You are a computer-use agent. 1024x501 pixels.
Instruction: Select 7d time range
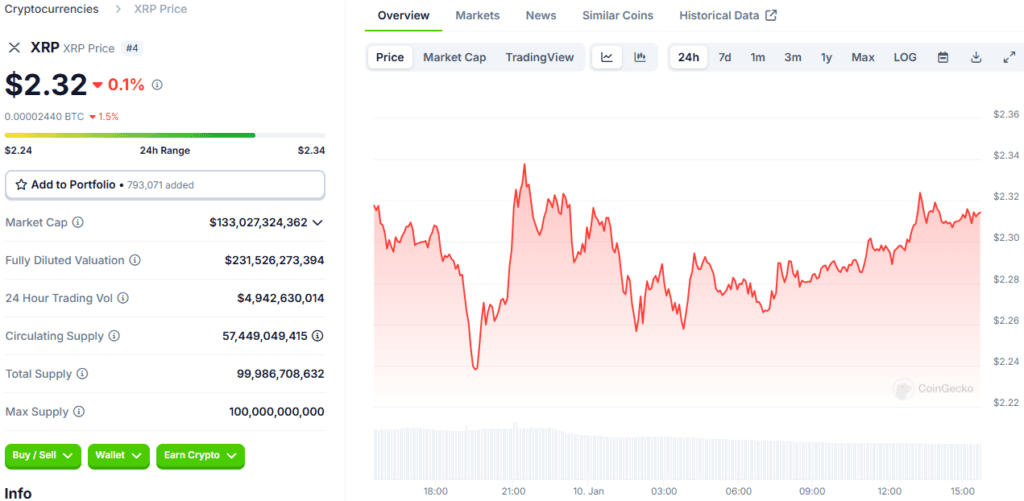tap(725, 57)
